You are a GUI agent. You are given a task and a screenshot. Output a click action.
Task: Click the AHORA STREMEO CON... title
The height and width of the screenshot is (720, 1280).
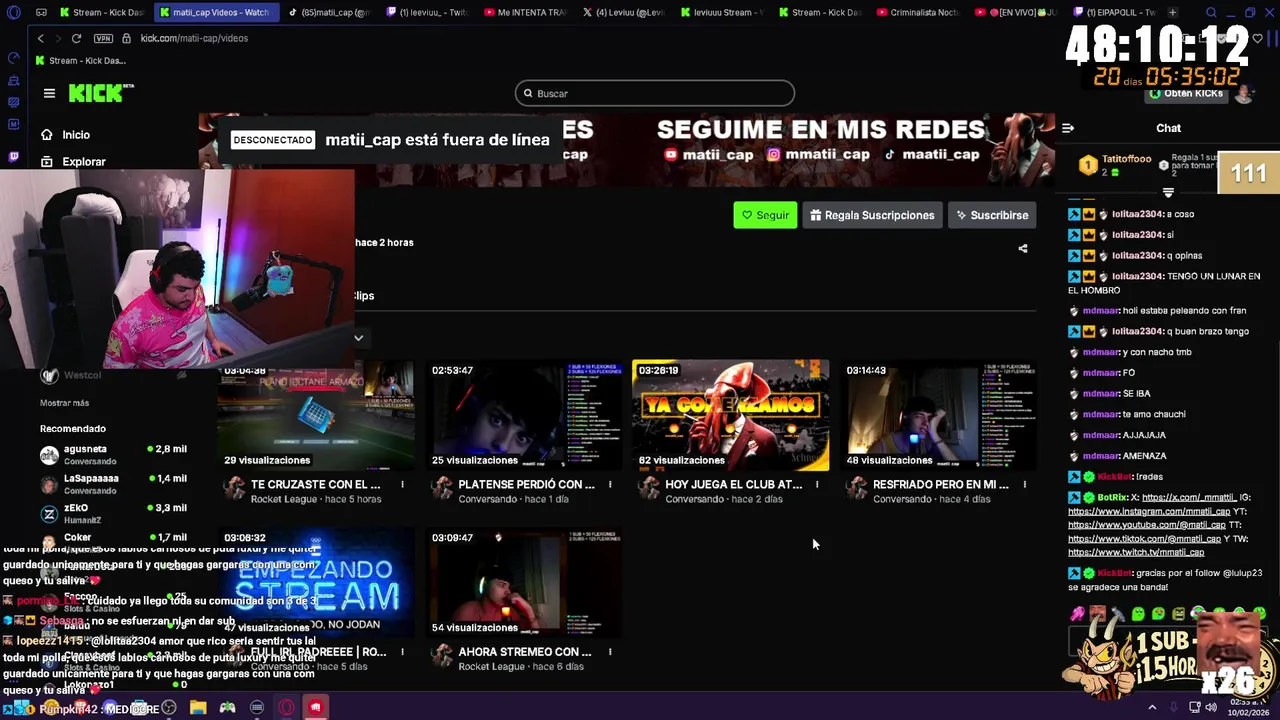pyautogui.click(x=525, y=651)
